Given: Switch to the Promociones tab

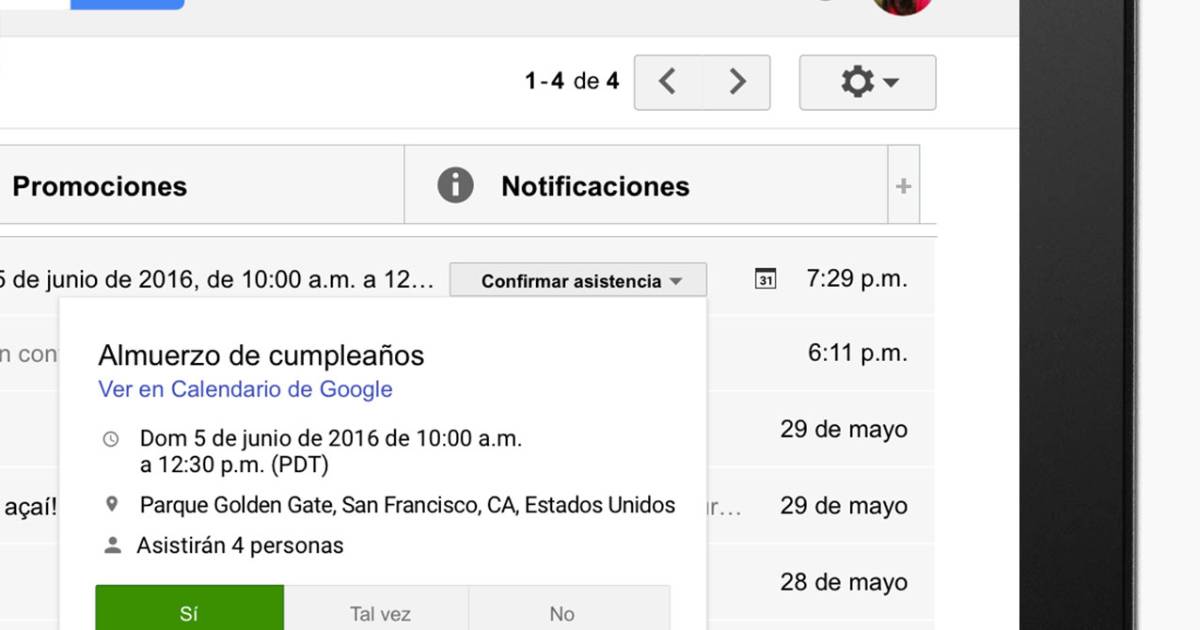Looking at the screenshot, I should coord(100,186).
